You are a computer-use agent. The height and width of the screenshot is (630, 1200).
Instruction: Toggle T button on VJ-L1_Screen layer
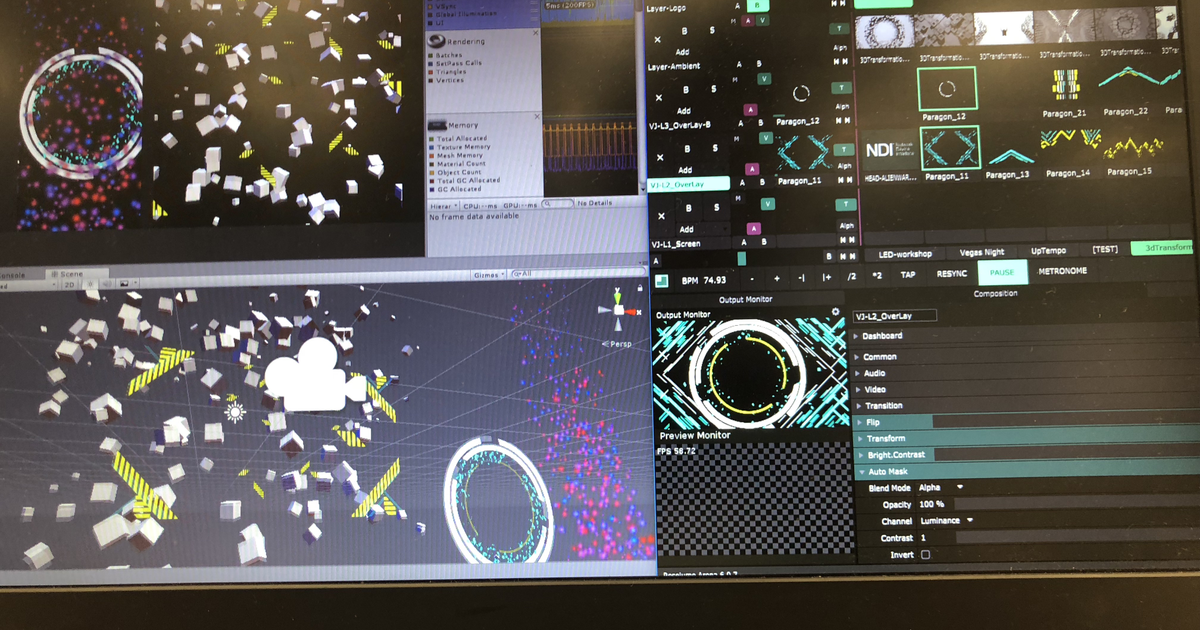pos(846,204)
